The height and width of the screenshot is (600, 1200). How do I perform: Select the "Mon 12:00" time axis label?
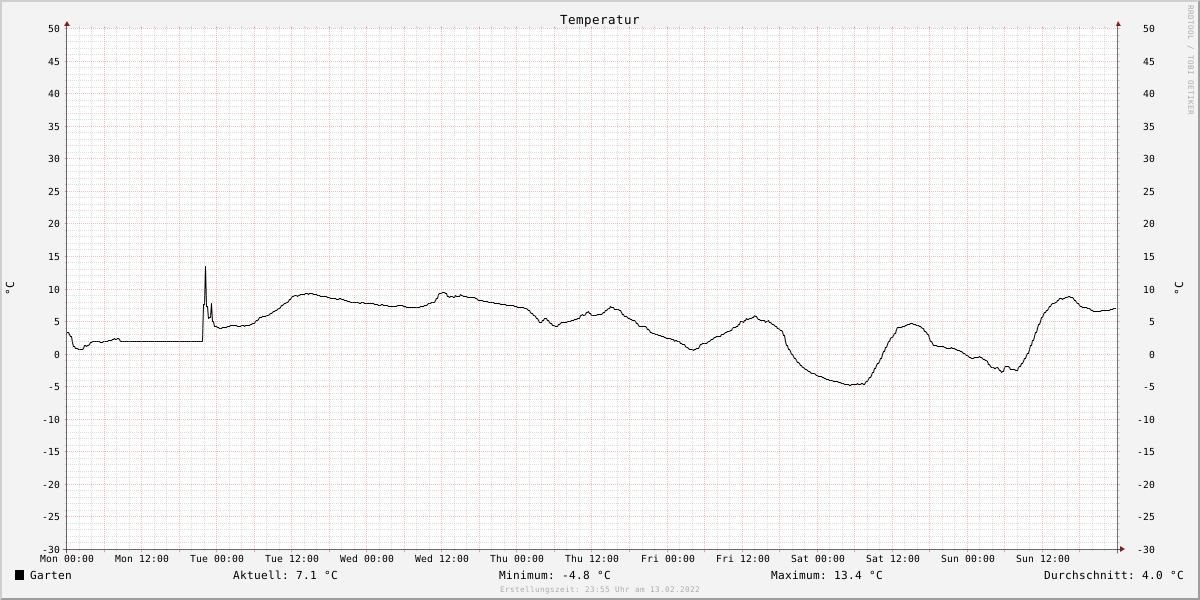click(x=142, y=559)
